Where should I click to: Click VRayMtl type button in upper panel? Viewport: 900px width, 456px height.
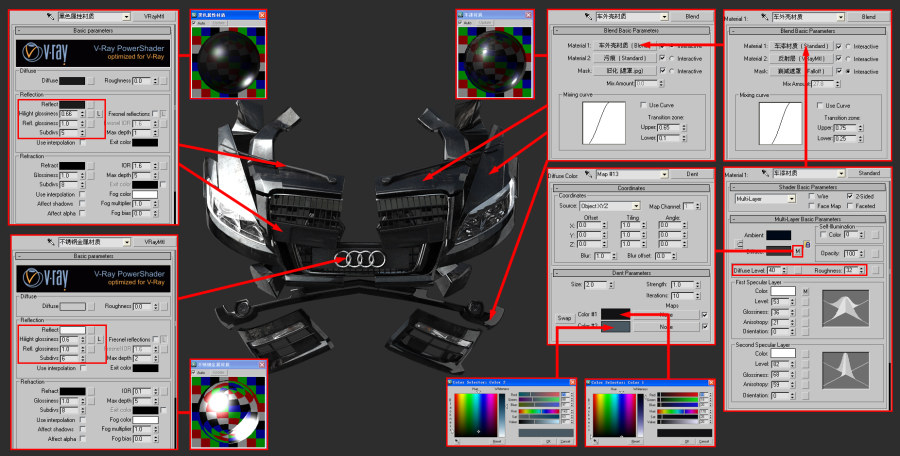155,17
